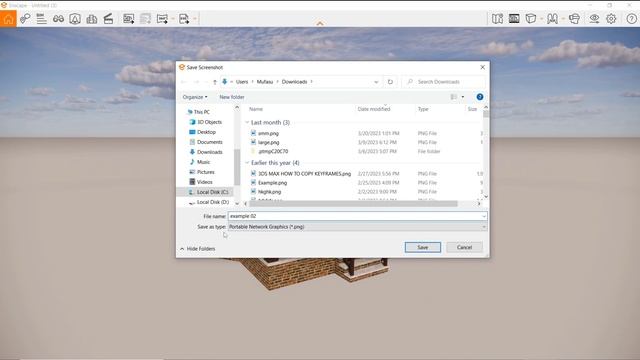This screenshot has height=360, width=640.
Task: Open the Save as type combo box
Action: (357, 227)
